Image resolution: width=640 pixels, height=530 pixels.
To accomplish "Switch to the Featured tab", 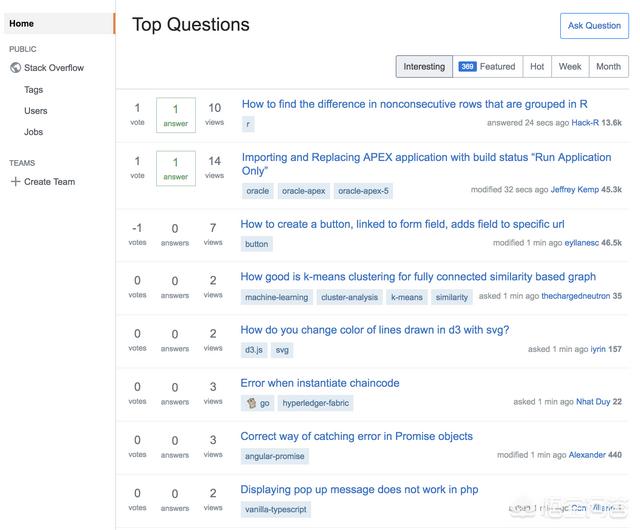I will pos(488,67).
